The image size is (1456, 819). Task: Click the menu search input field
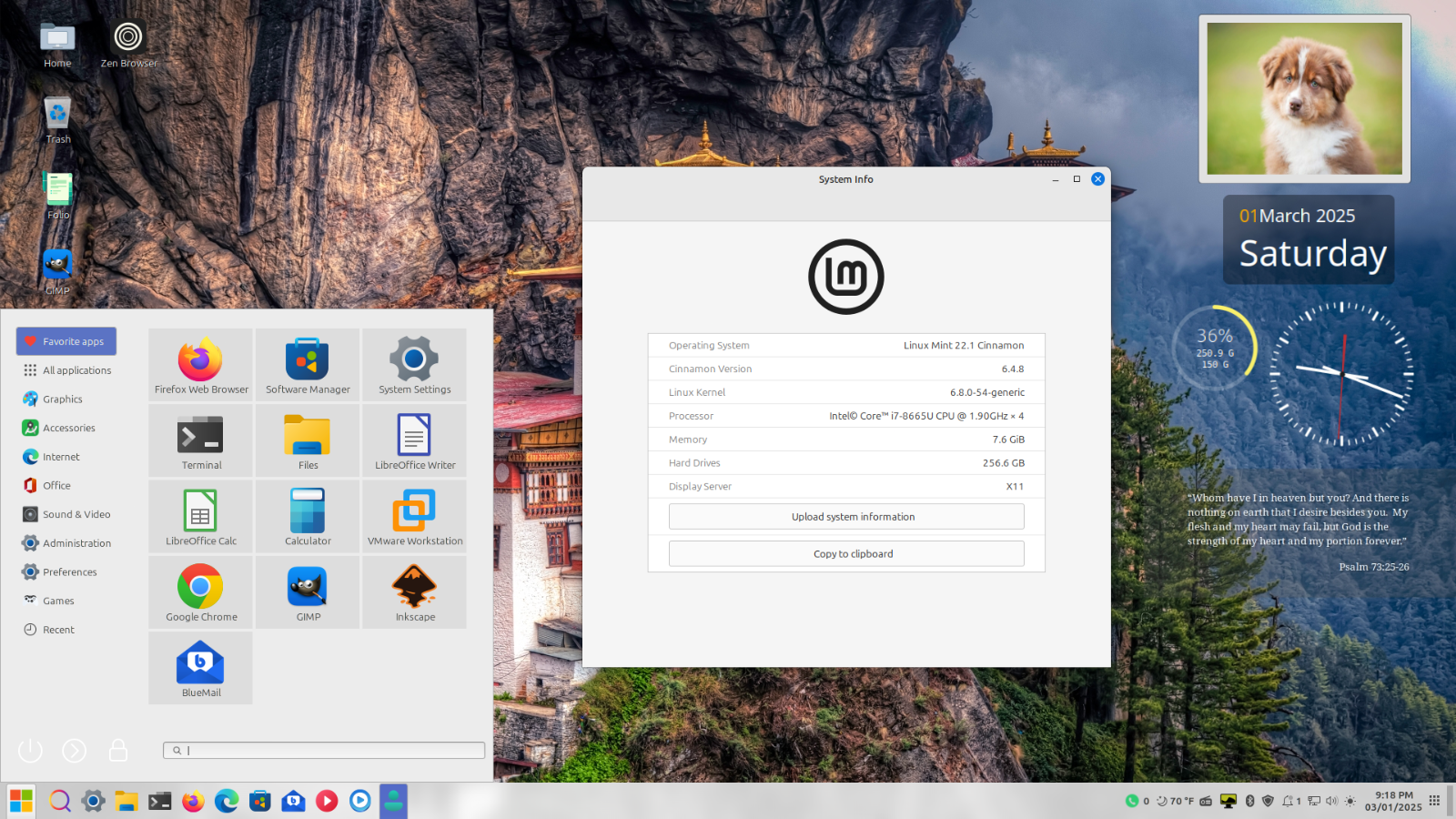(324, 750)
